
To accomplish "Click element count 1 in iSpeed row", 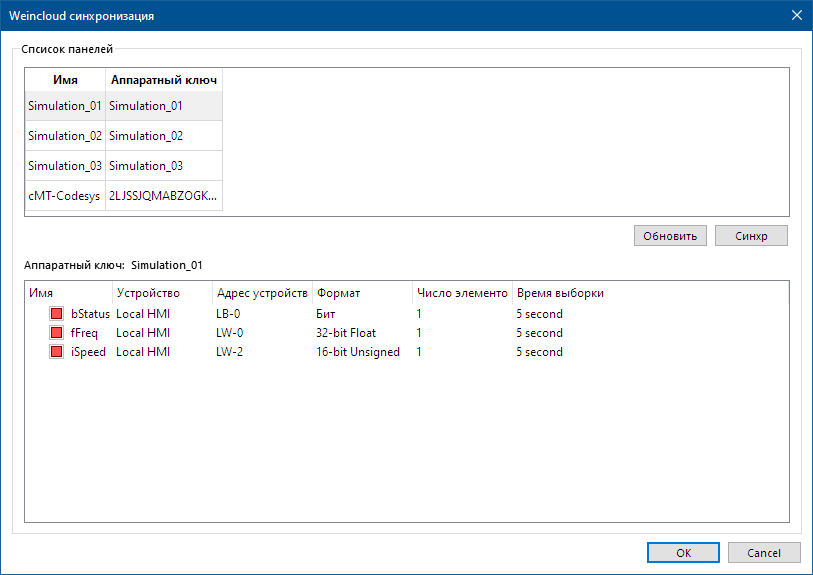I will click(419, 352).
